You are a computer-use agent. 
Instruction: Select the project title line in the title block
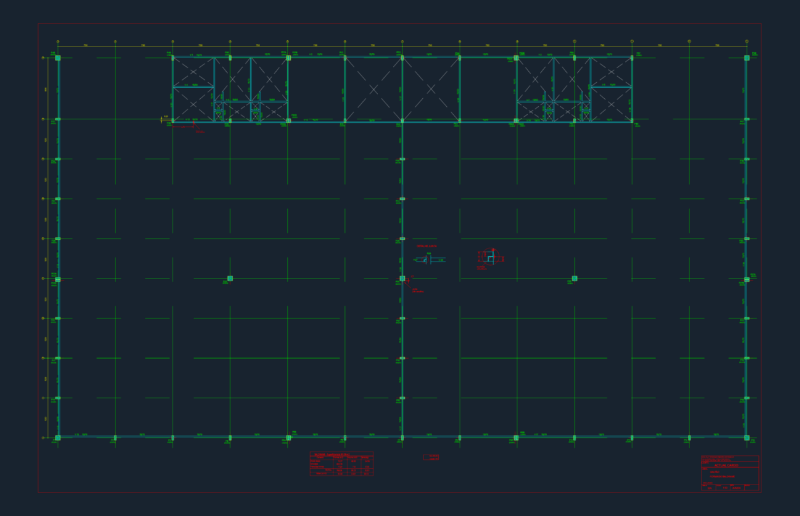pos(727,466)
